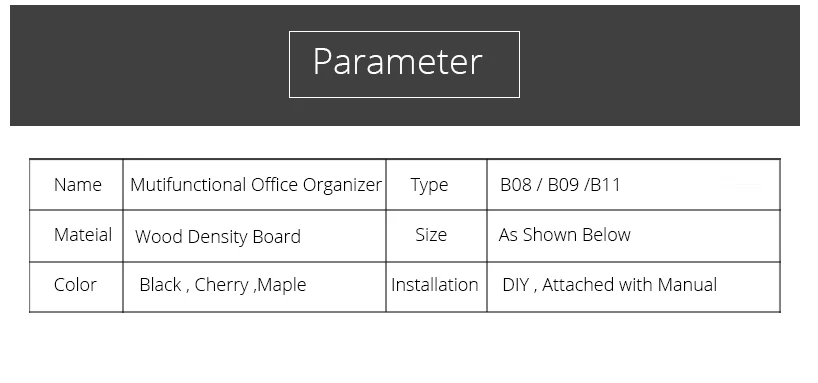
Task: Select the Mutifunctional Office Organizer text
Action: point(256,185)
